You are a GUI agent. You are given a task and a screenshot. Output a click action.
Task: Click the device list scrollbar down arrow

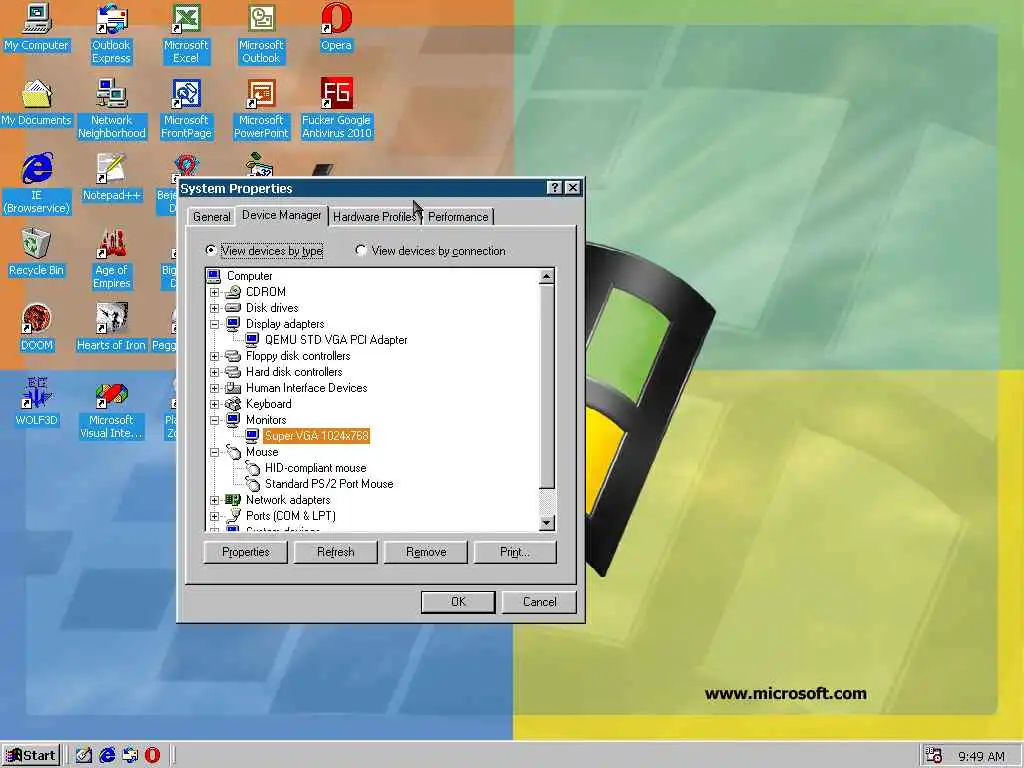(547, 523)
